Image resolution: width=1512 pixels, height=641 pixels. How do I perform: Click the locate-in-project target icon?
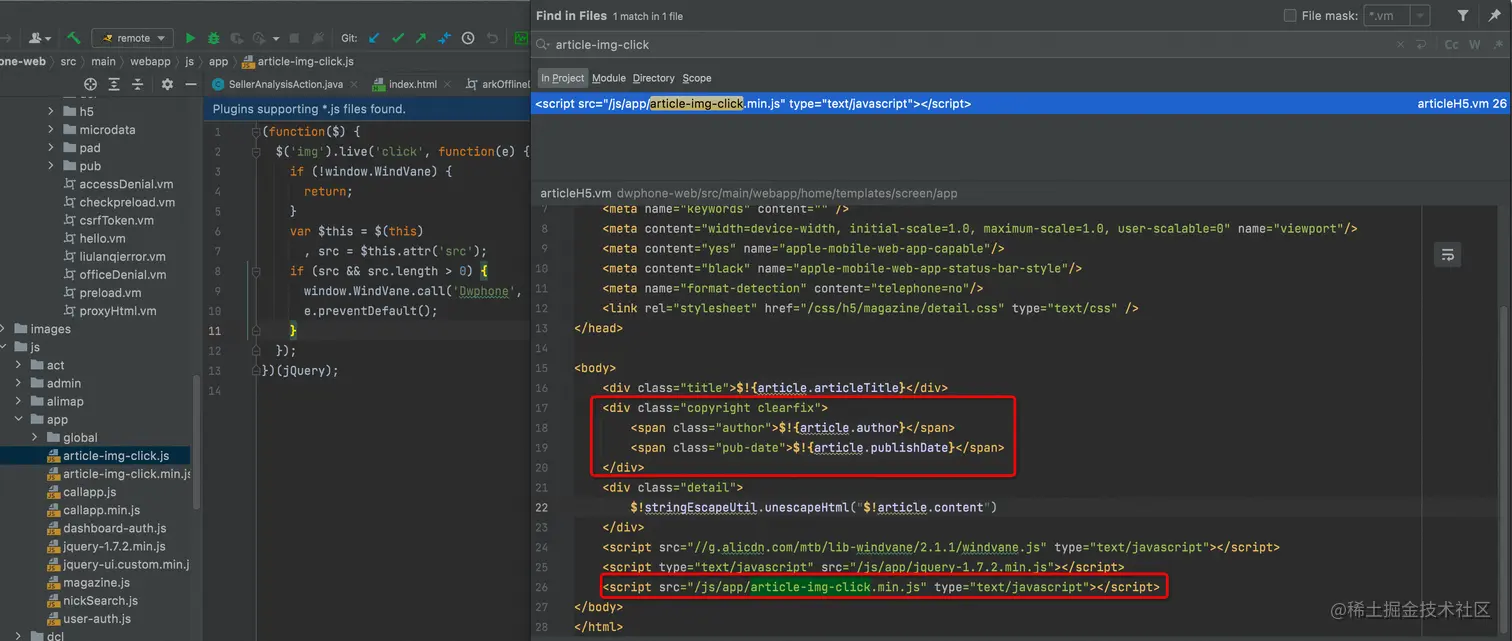point(90,84)
